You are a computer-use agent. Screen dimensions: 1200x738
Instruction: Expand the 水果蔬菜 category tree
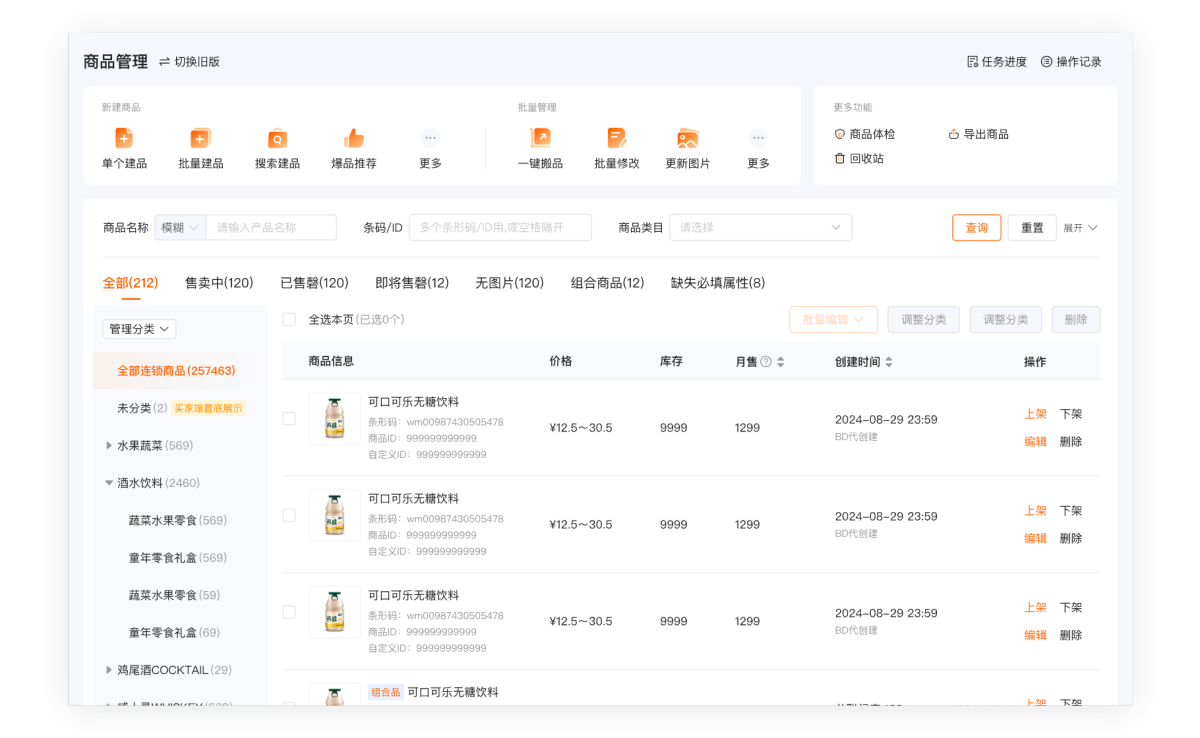click(x=110, y=445)
